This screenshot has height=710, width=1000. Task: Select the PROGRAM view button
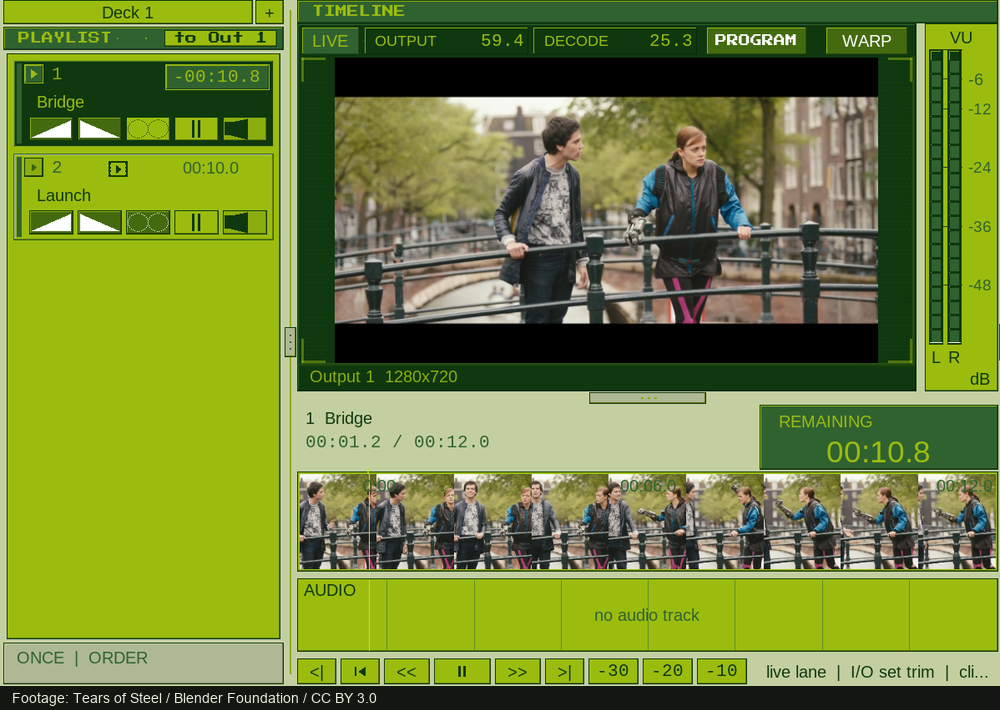click(755, 40)
